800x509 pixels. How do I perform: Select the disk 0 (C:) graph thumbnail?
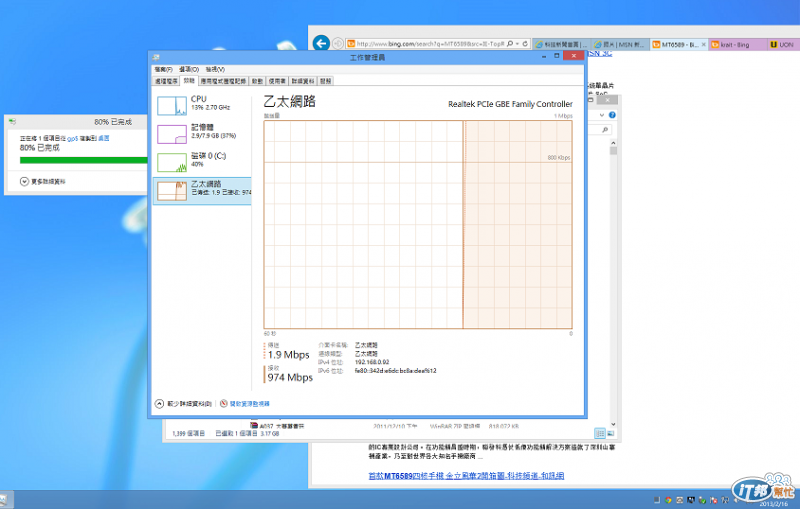click(x=171, y=163)
